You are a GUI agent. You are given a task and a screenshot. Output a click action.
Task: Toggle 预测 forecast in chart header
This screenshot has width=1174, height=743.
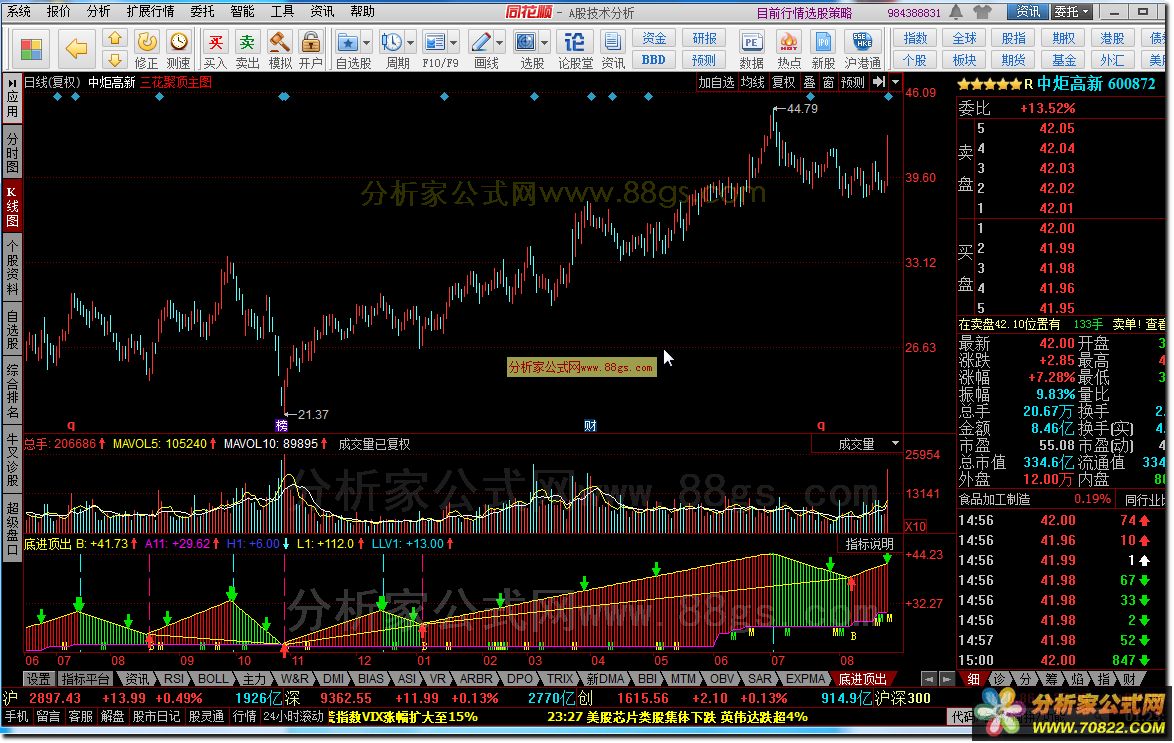tap(852, 82)
